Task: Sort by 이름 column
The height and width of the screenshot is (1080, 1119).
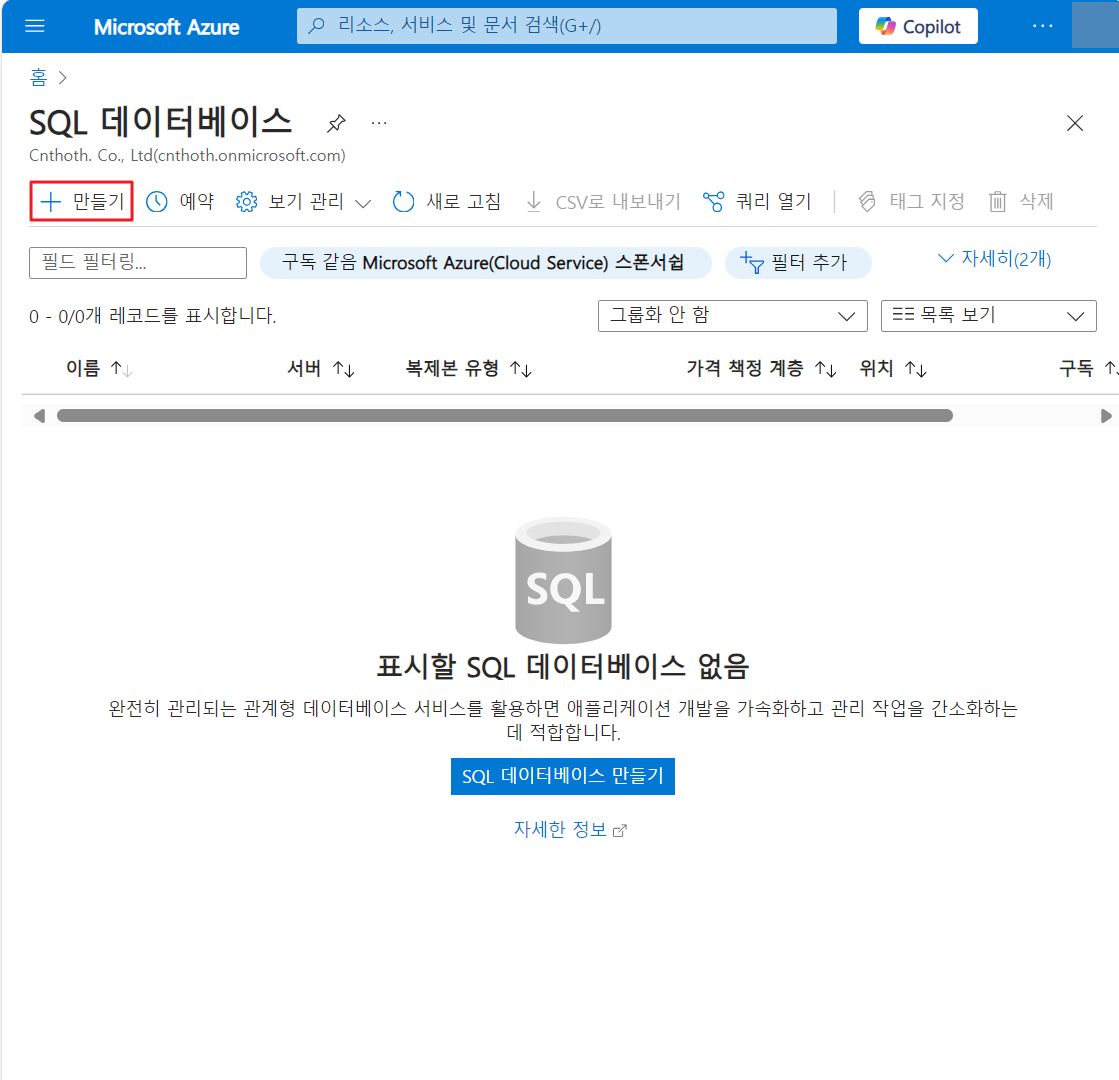Action: pyautogui.click(x=99, y=368)
